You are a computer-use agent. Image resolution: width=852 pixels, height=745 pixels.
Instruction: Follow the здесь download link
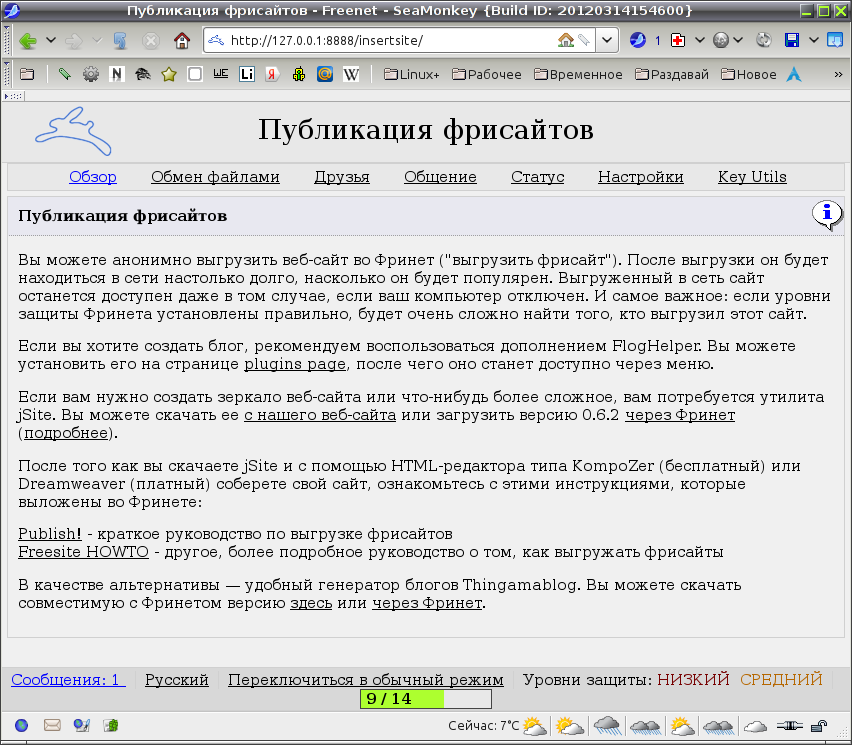[311, 603]
